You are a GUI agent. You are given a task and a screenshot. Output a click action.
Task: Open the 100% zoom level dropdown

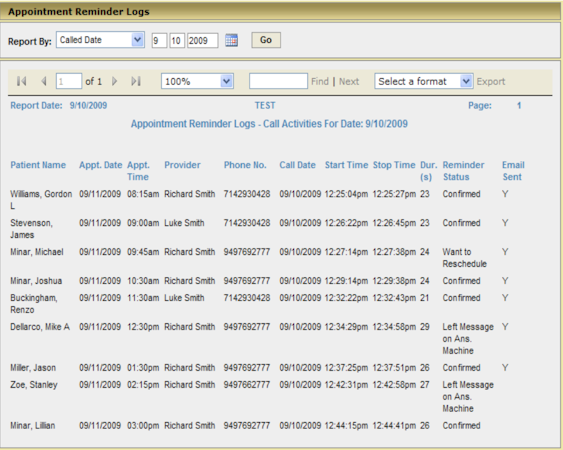197,81
